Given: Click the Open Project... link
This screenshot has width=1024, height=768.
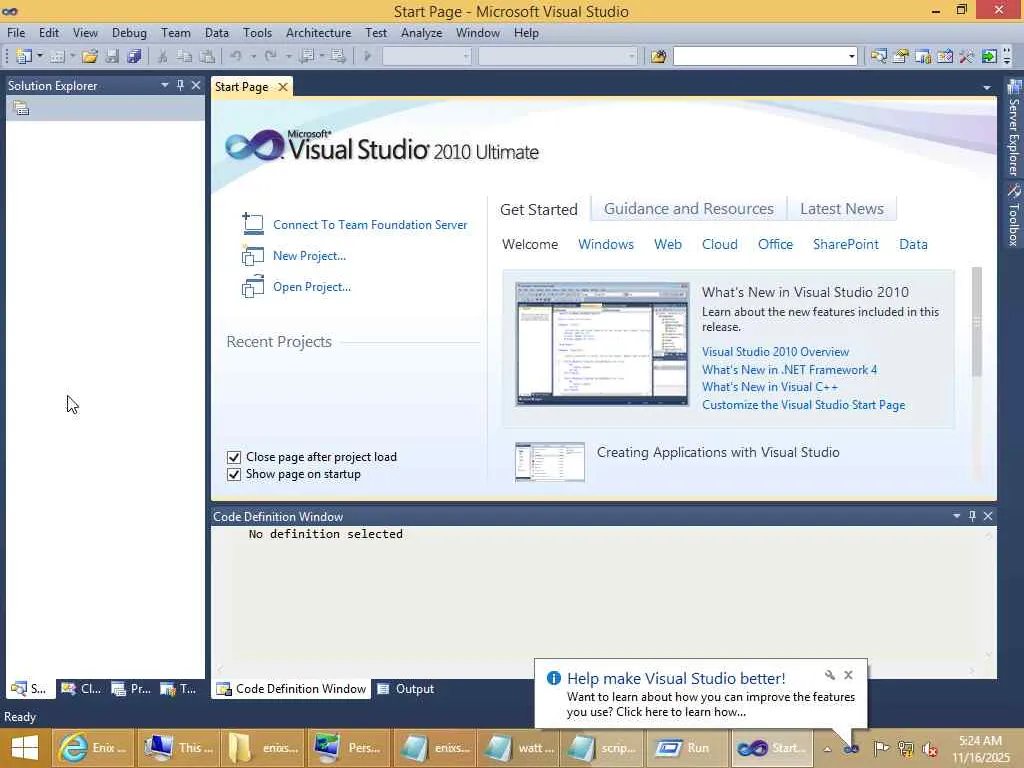Looking at the screenshot, I should pos(312,287).
